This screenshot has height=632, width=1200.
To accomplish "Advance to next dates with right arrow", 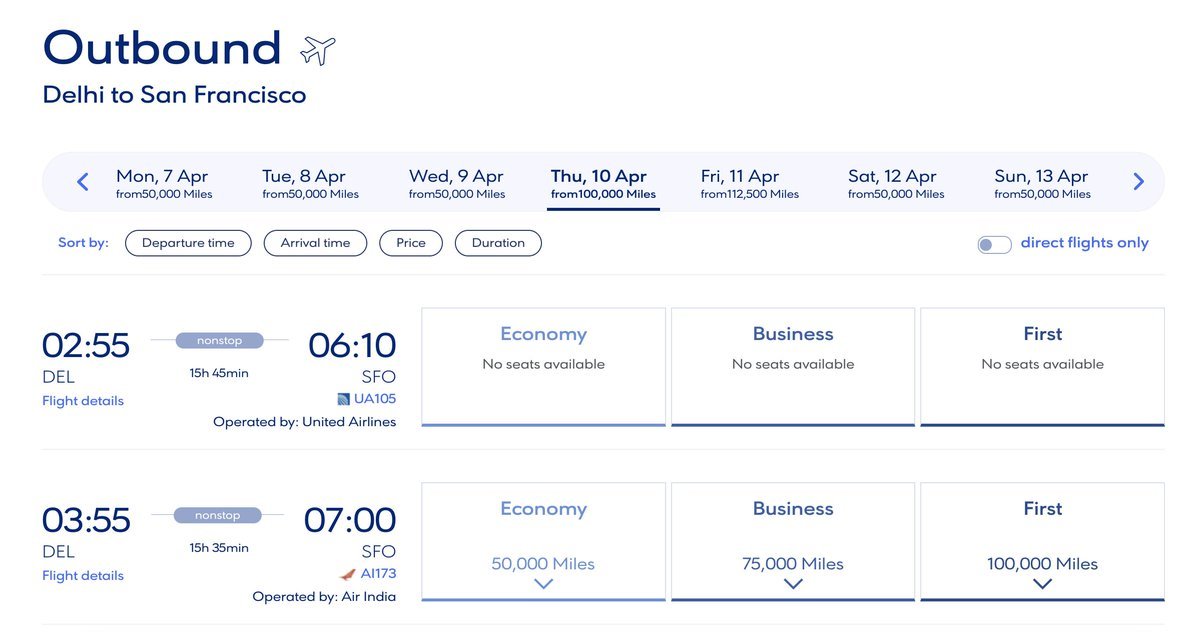I will [1138, 182].
